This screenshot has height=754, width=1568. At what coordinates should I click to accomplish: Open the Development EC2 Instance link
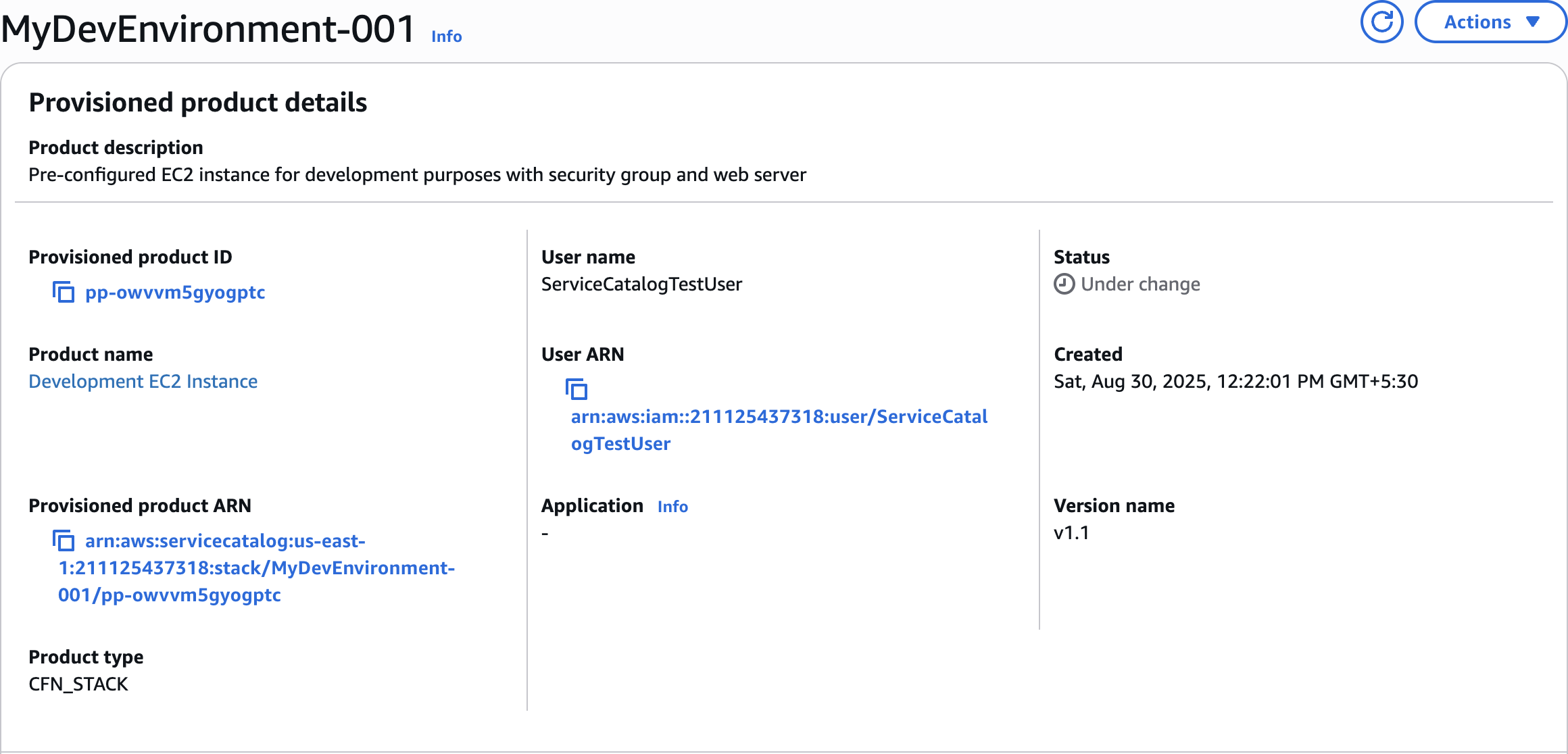click(x=143, y=382)
